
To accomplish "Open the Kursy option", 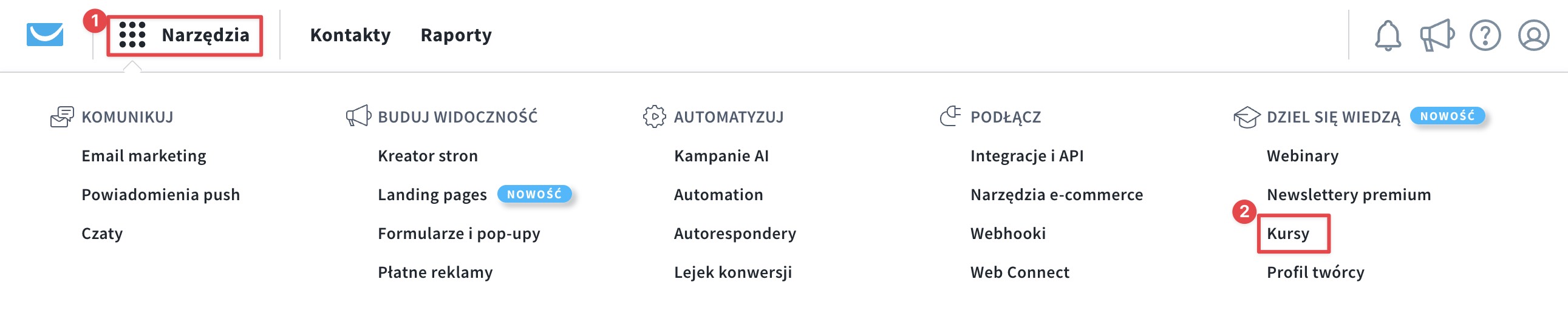I will (x=1287, y=234).
